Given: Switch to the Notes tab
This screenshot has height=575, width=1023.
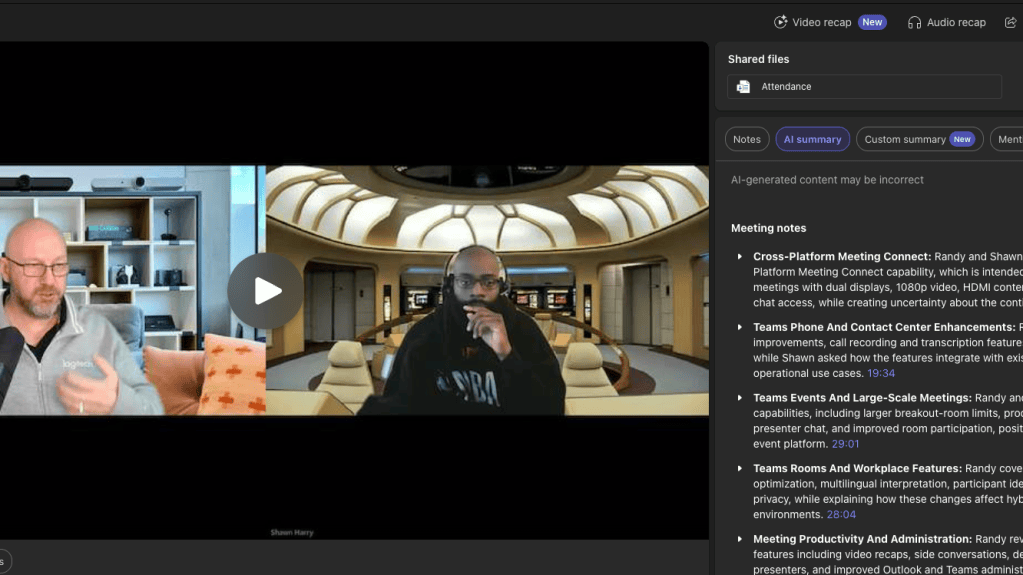Looking at the screenshot, I should point(746,139).
